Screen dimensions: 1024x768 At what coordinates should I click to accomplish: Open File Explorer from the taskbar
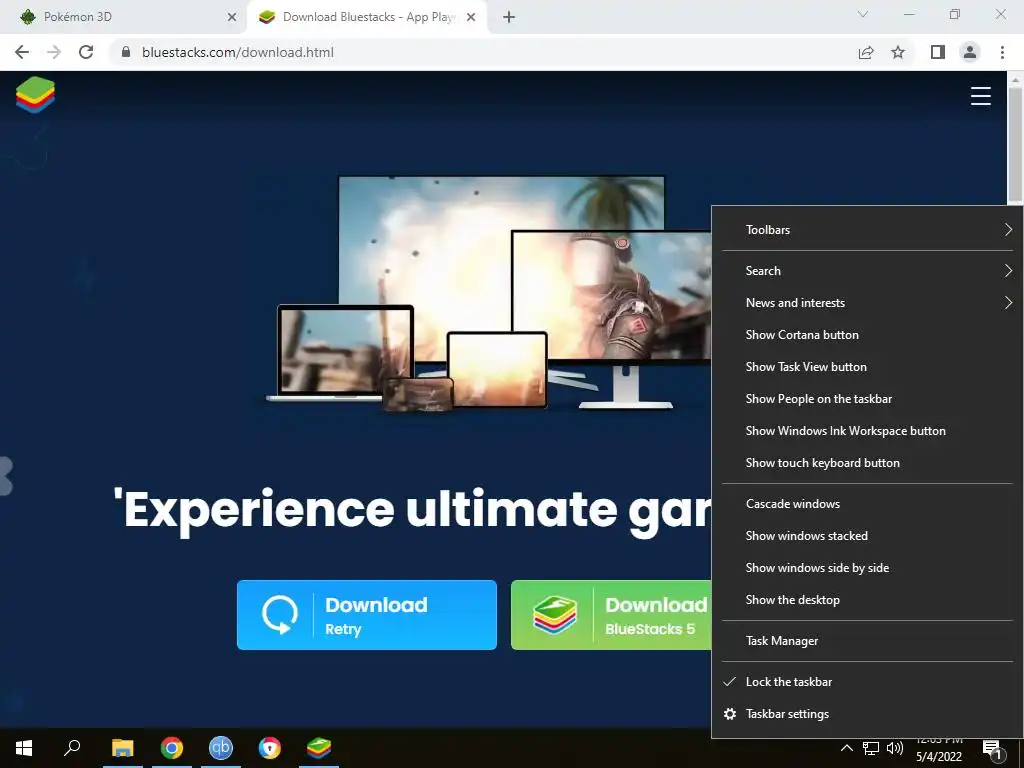pos(123,748)
